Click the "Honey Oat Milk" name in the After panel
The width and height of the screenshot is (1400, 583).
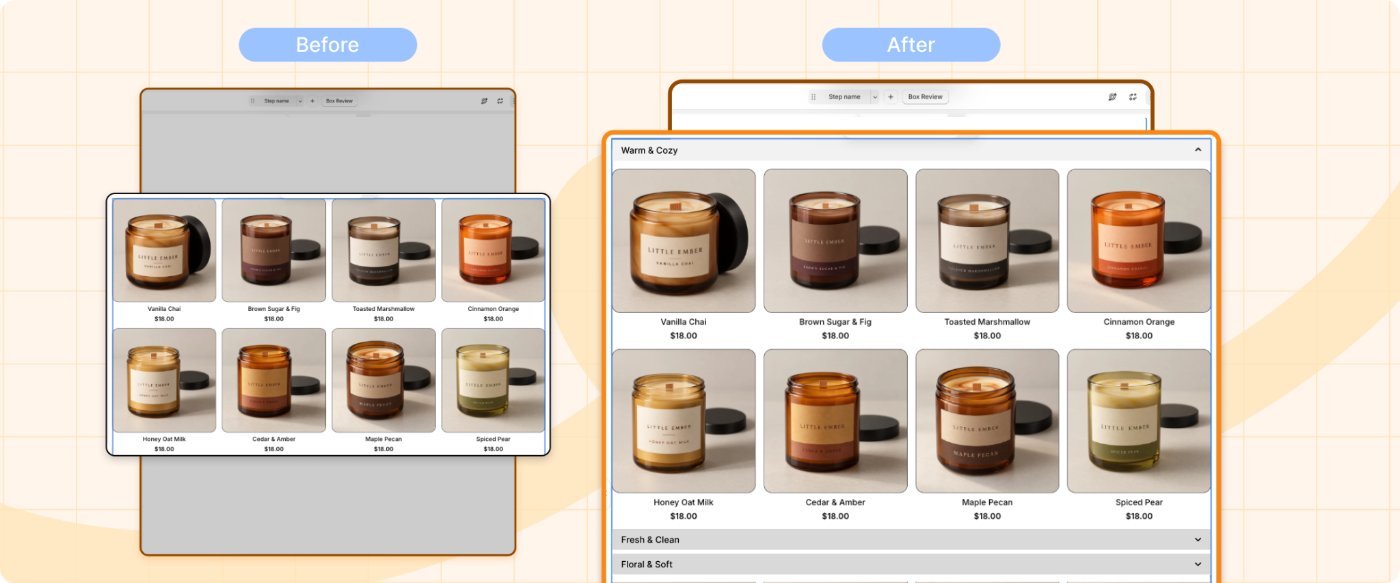pos(684,502)
